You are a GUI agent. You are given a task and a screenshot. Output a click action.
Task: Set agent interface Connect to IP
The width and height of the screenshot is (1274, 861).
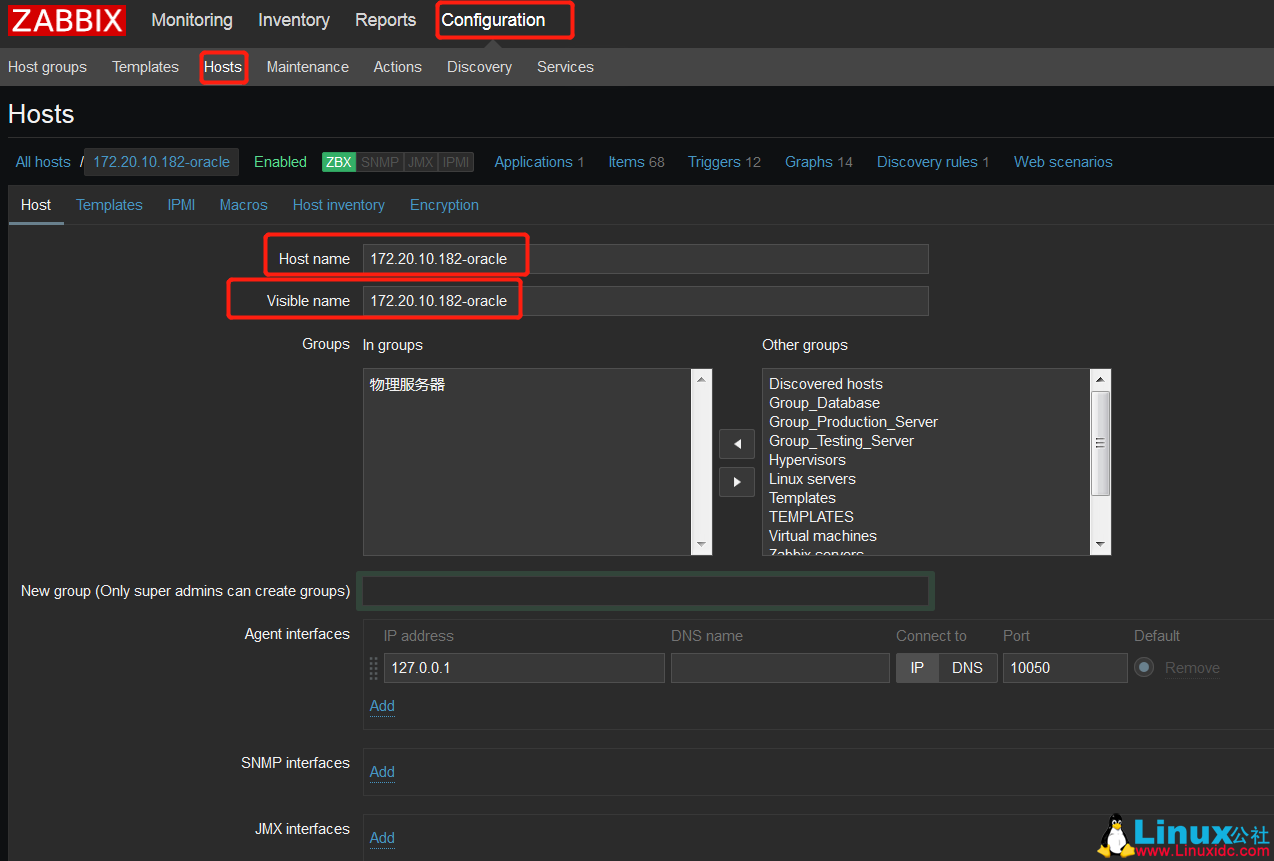click(x=916, y=667)
